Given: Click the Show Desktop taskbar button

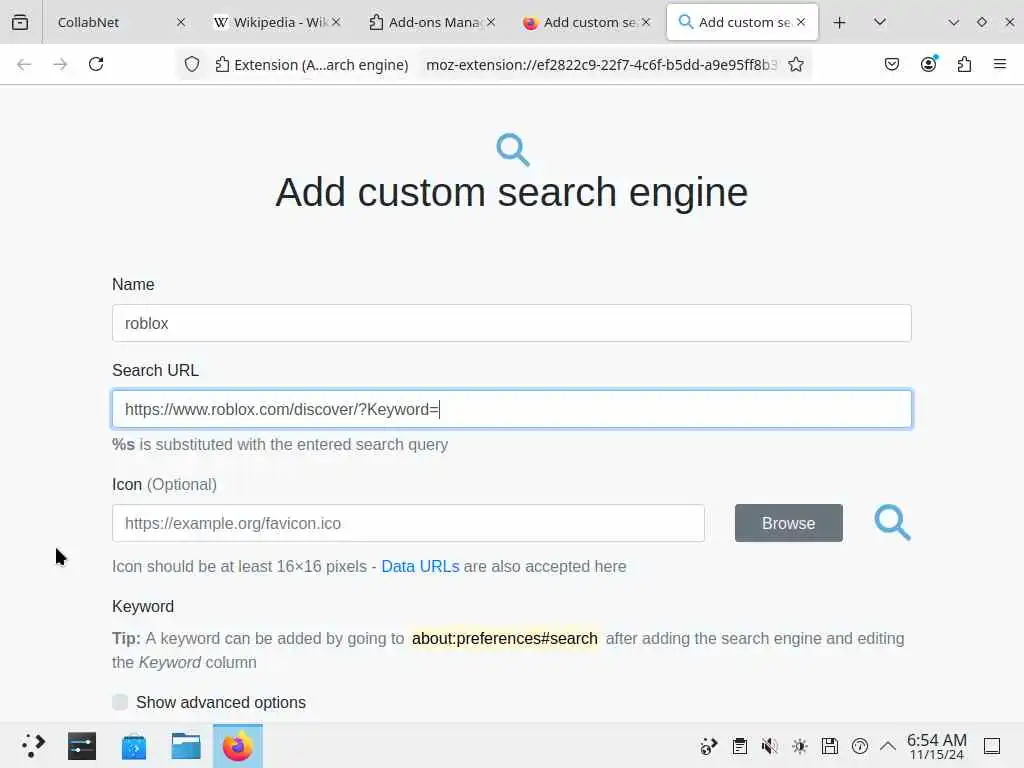Looking at the screenshot, I should pos(992,746).
